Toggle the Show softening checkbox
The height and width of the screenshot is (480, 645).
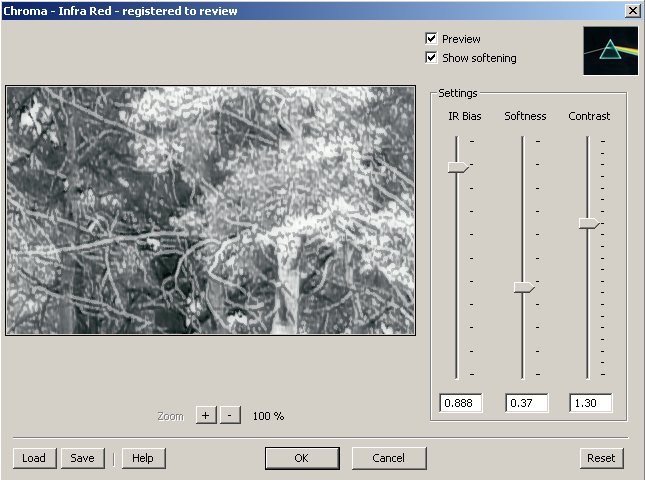click(x=431, y=58)
